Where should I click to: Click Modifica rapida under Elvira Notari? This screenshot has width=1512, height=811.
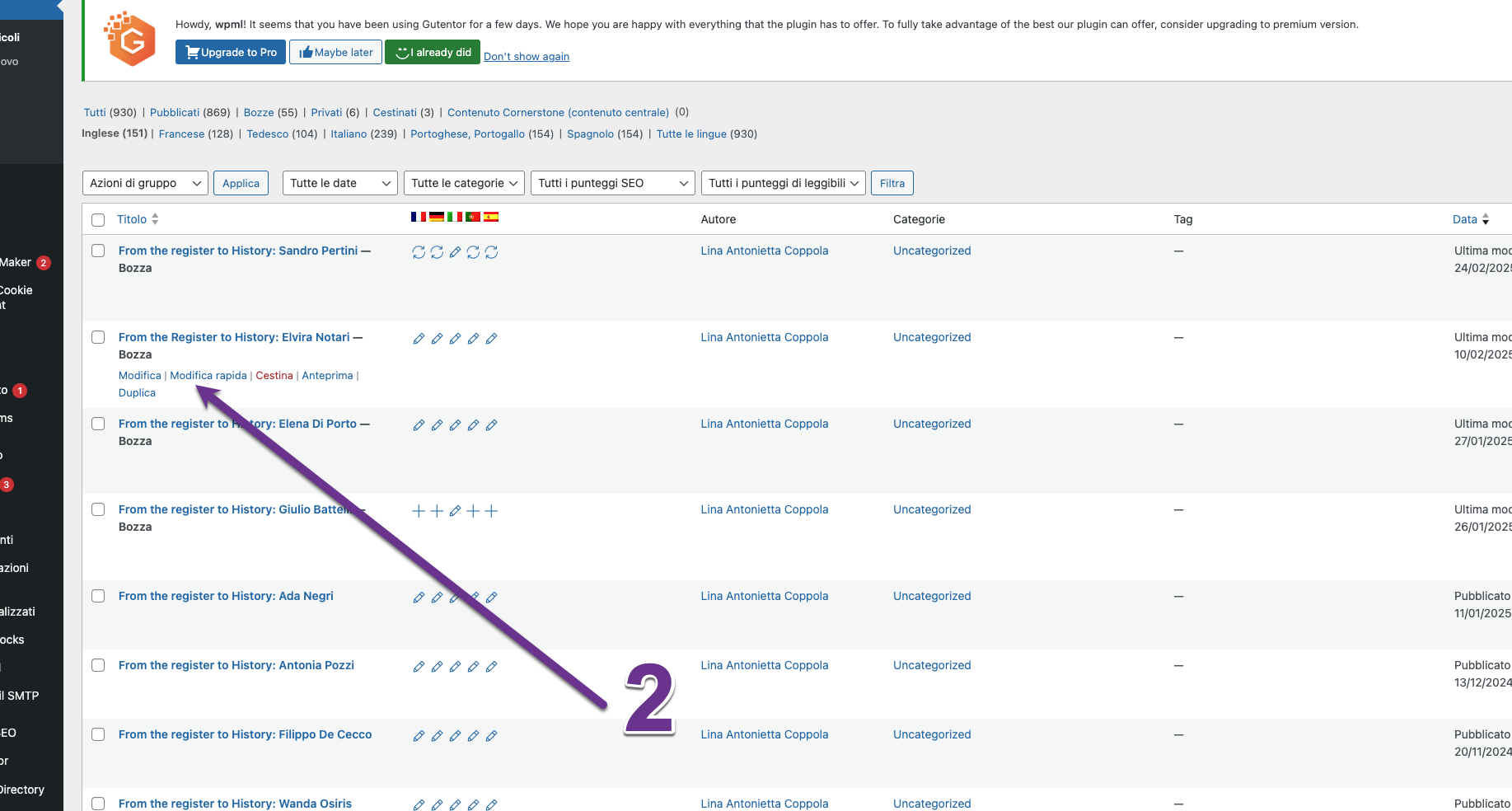click(x=208, y=375)
